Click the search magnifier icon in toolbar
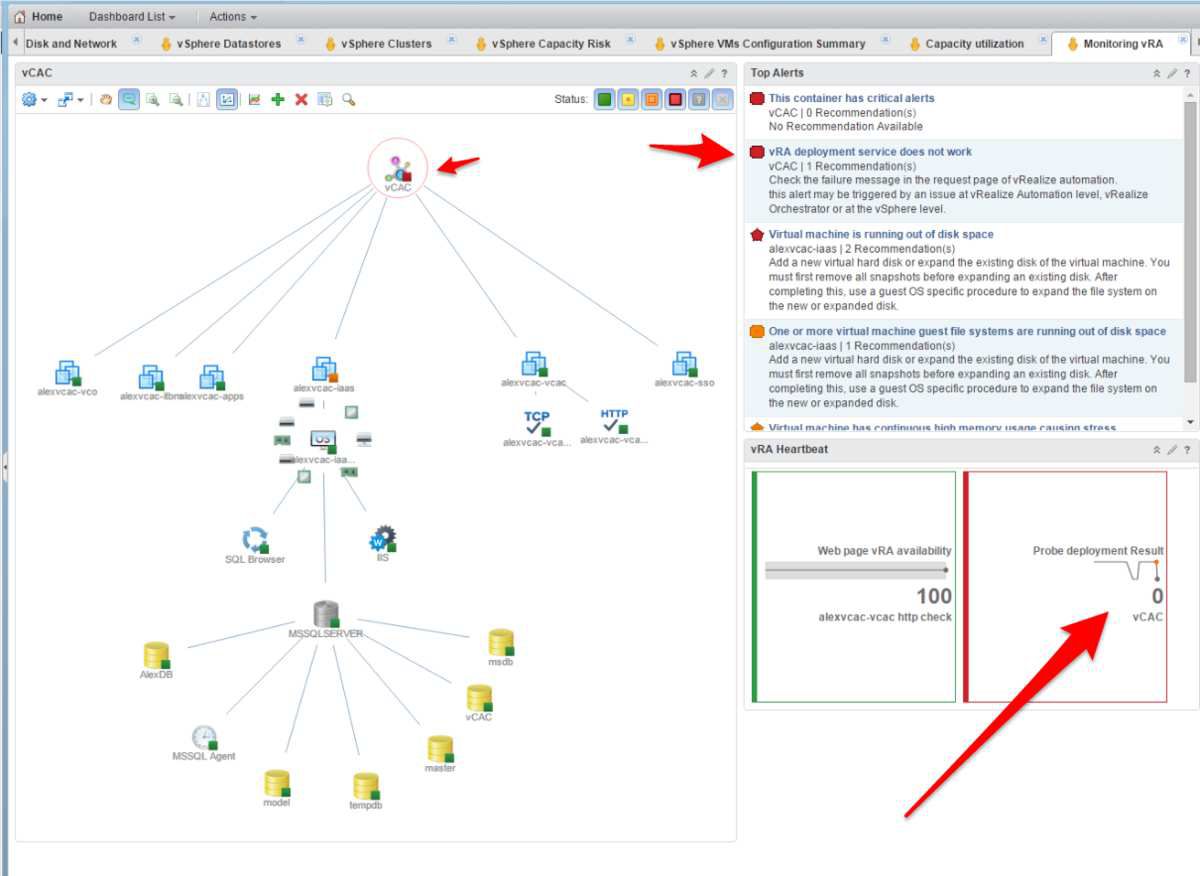This screenshot has height=876, width=1200. tap(349, 99)
